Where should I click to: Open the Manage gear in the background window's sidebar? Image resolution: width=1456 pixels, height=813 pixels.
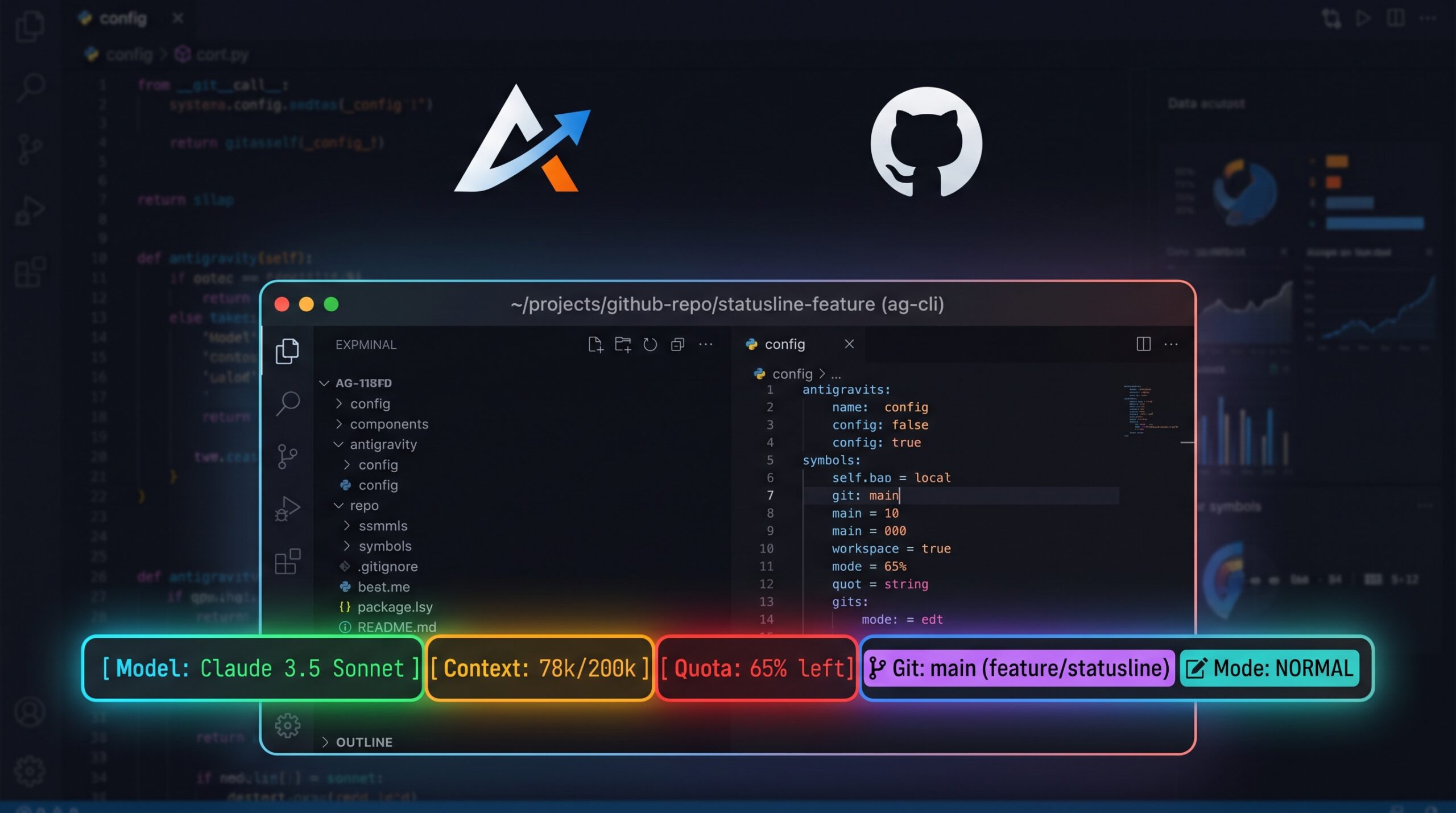click(x=30, y=771)
